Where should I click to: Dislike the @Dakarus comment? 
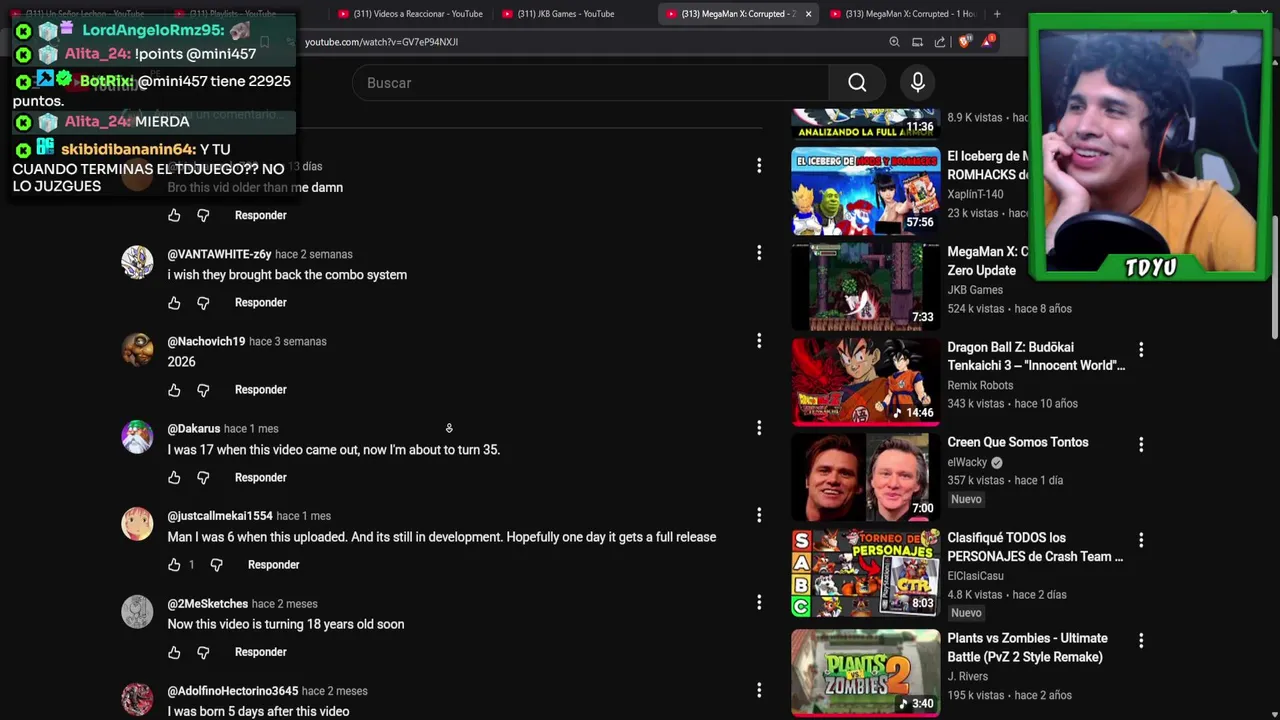pos(203,478)
